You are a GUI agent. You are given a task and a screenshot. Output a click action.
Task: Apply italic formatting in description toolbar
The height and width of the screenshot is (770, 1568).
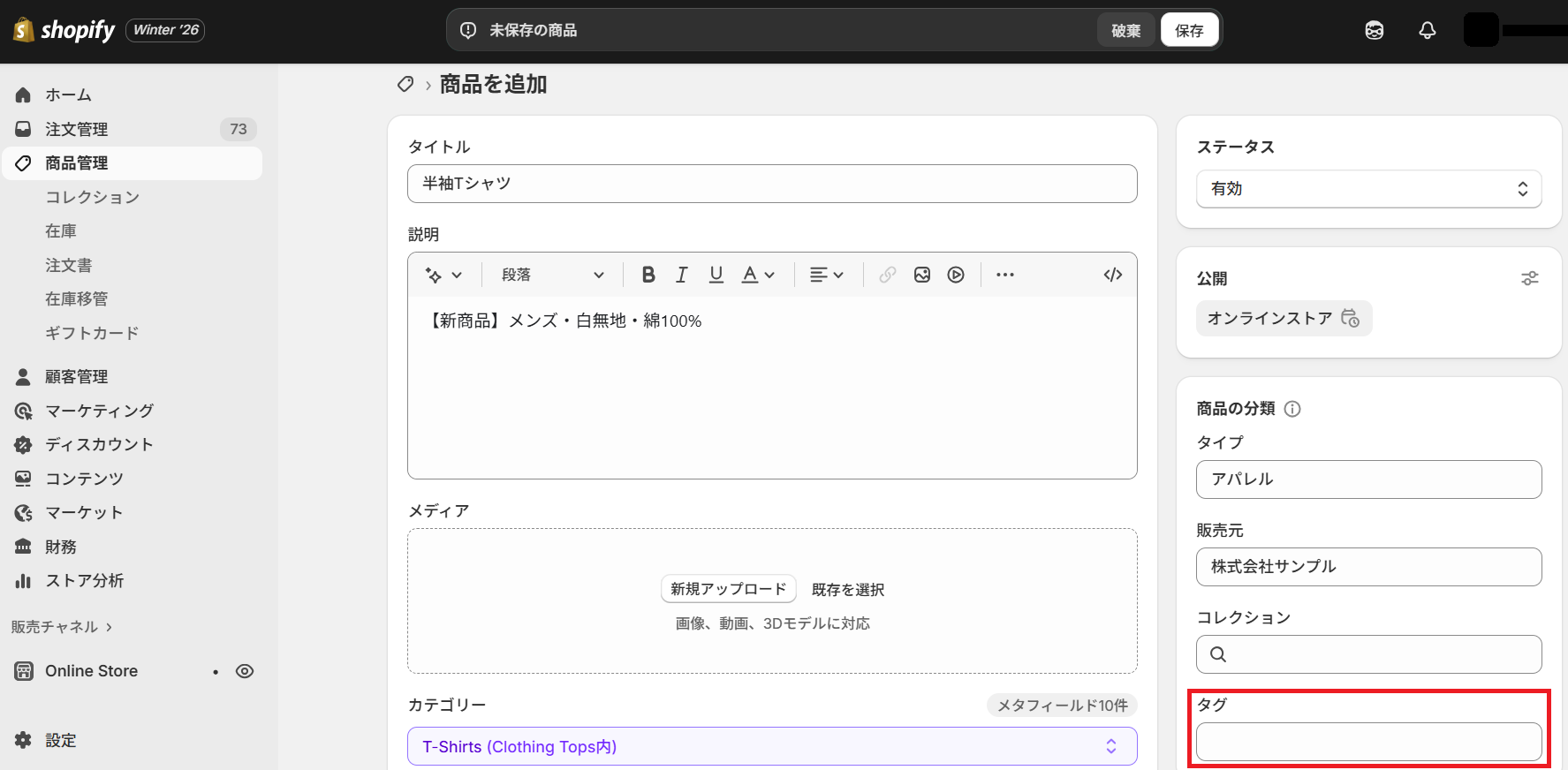point(681,275)
